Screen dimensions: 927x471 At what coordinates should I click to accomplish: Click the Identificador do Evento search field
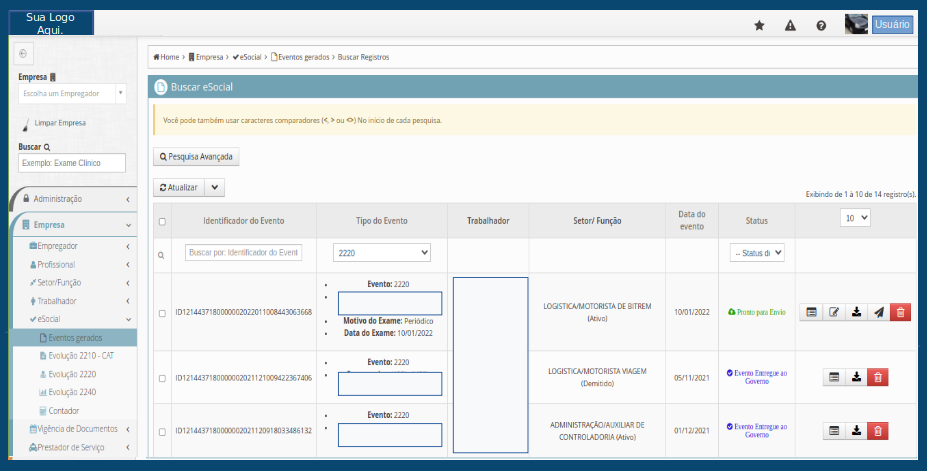tap(244, 252)
